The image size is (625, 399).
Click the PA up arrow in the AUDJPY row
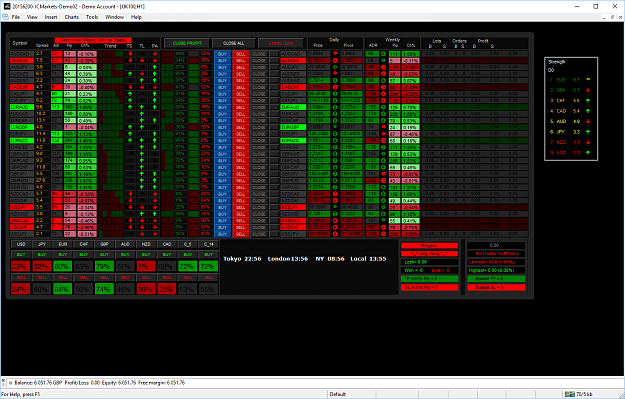155,67
